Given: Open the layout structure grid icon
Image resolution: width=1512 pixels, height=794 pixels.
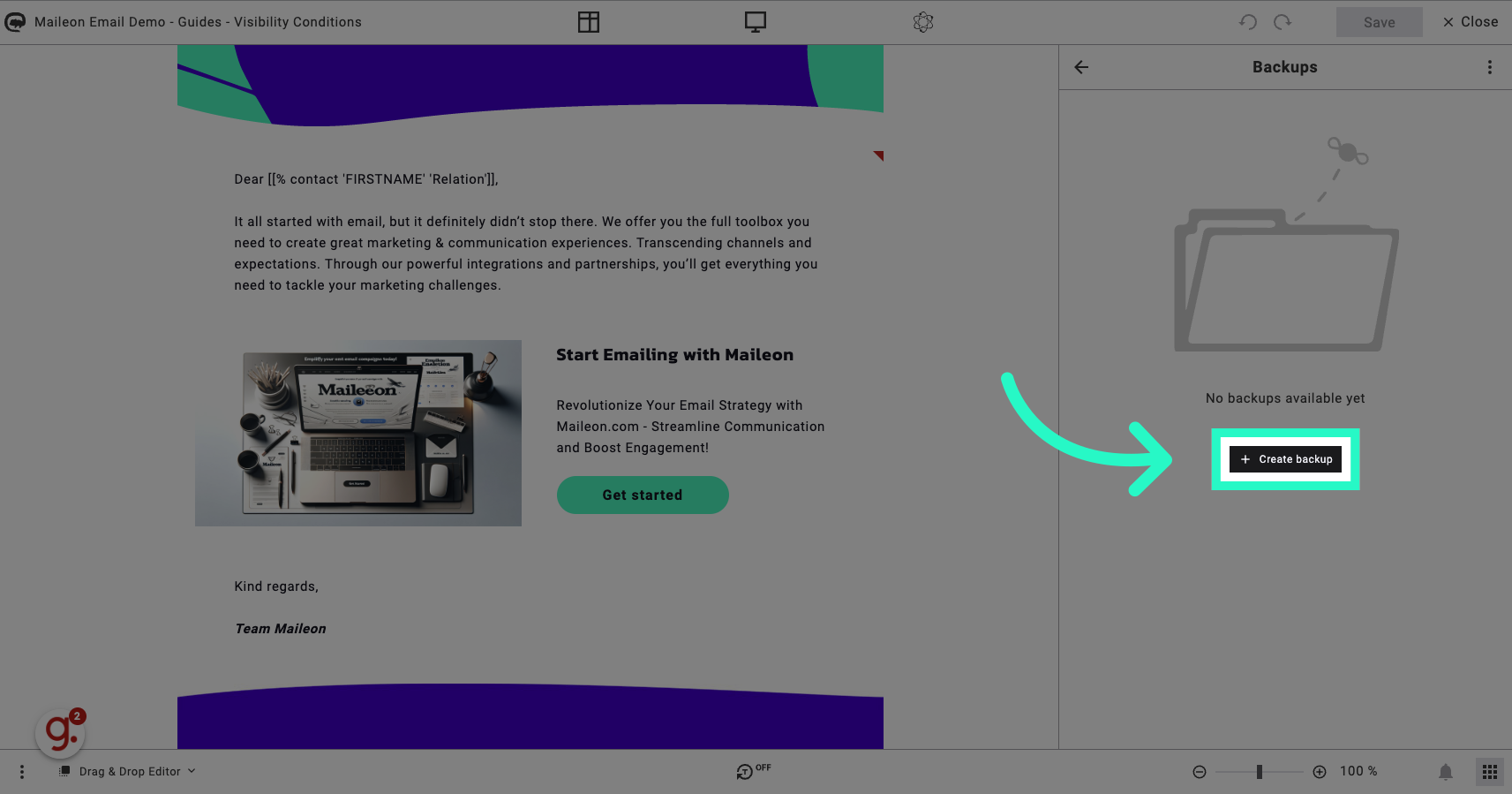Looking at the screenshot, I should (x=589, y=22).
